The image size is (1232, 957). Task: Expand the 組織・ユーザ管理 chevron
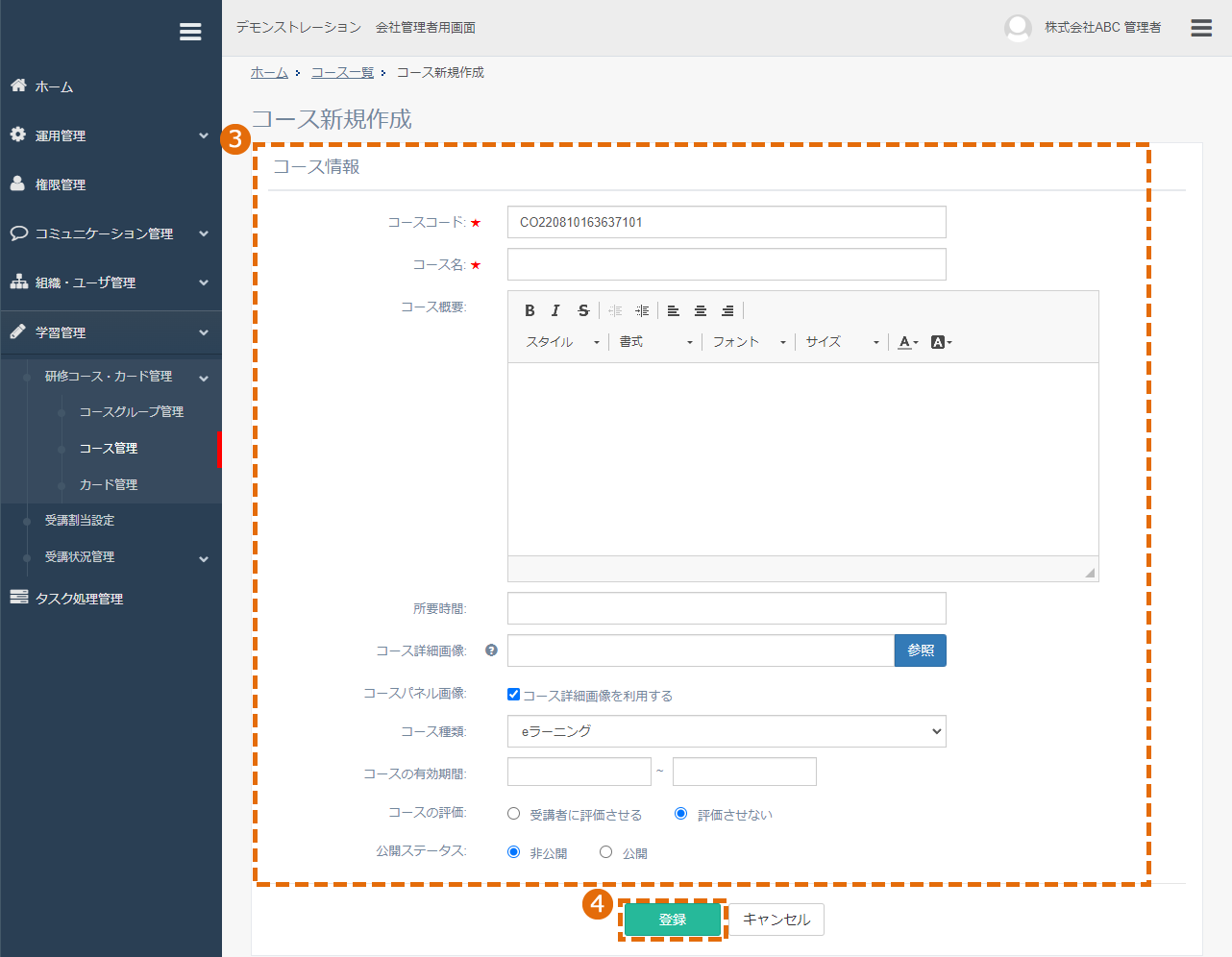pos(204,282)
